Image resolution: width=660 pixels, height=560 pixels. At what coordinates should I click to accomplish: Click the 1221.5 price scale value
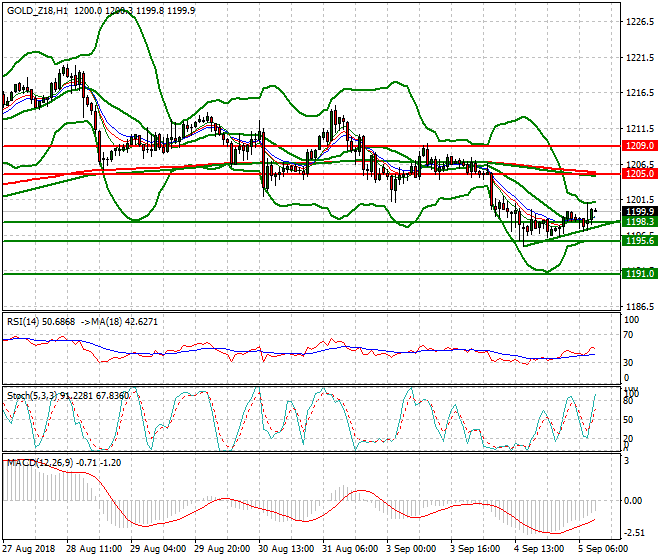tap(639, 57)
